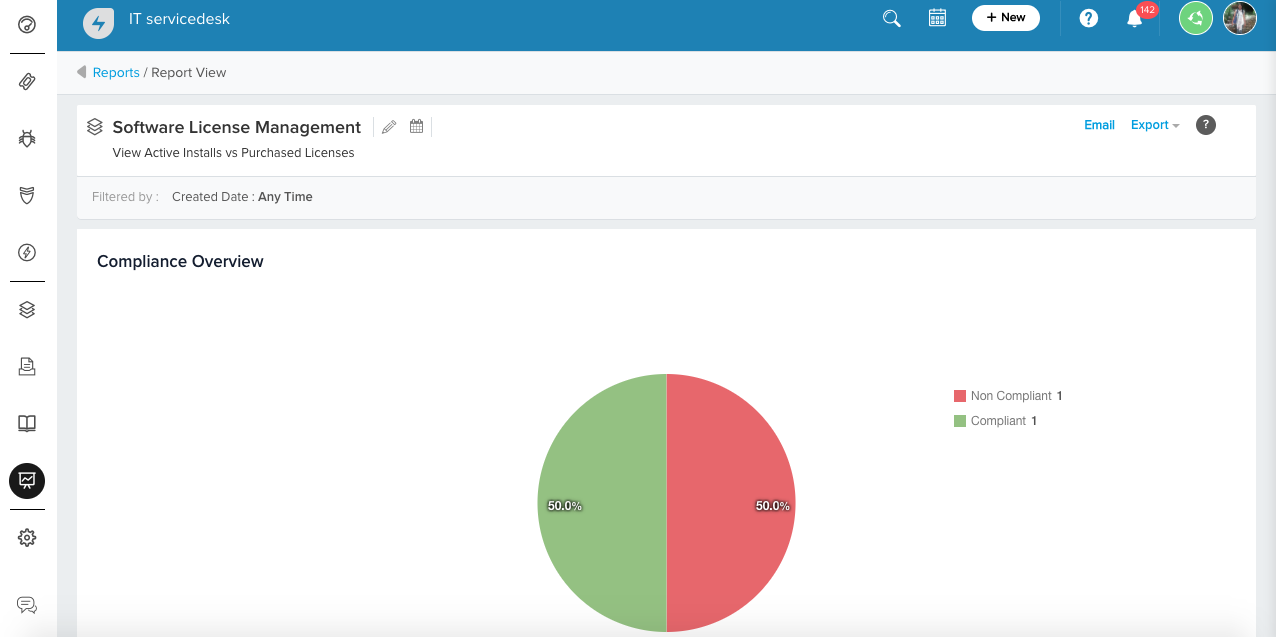Open notifications from the bell icon

point(1133,18)
